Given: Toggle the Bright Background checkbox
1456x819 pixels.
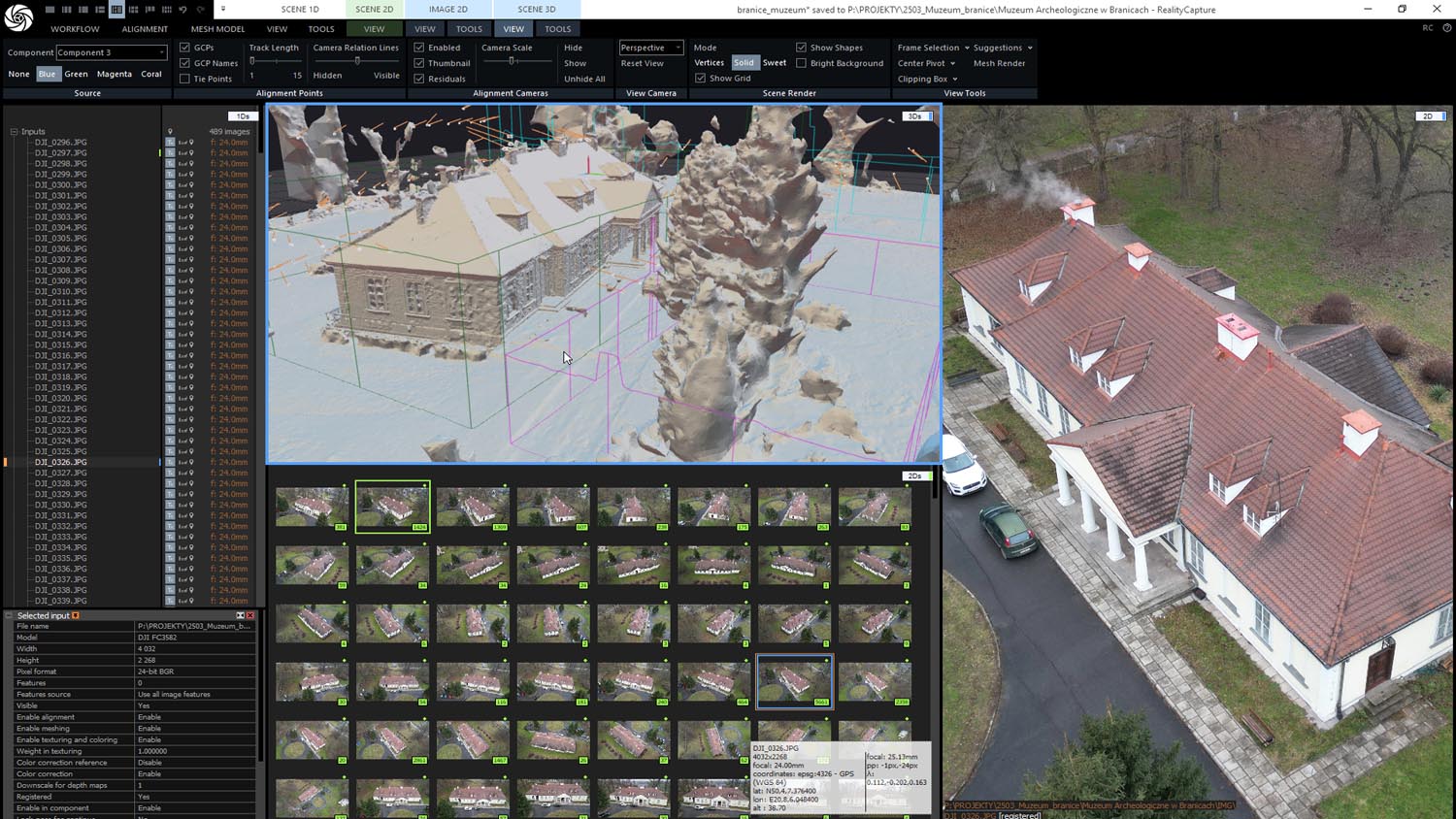Looking at the screenshot, I should click(x=801, y=63).
